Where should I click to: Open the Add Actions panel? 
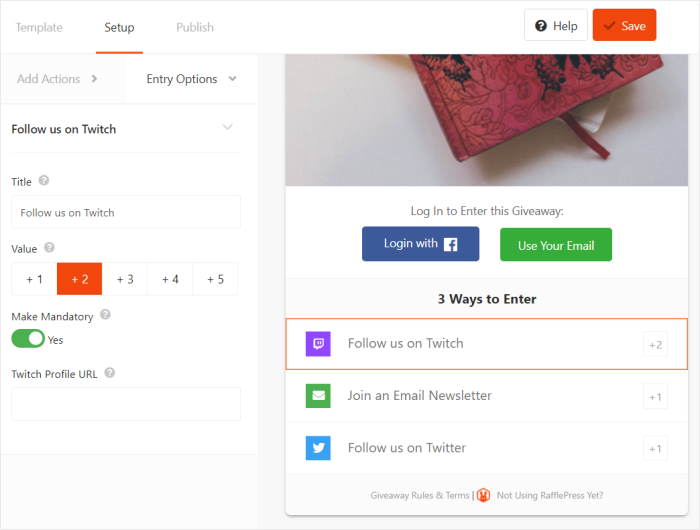coord(57,79)
